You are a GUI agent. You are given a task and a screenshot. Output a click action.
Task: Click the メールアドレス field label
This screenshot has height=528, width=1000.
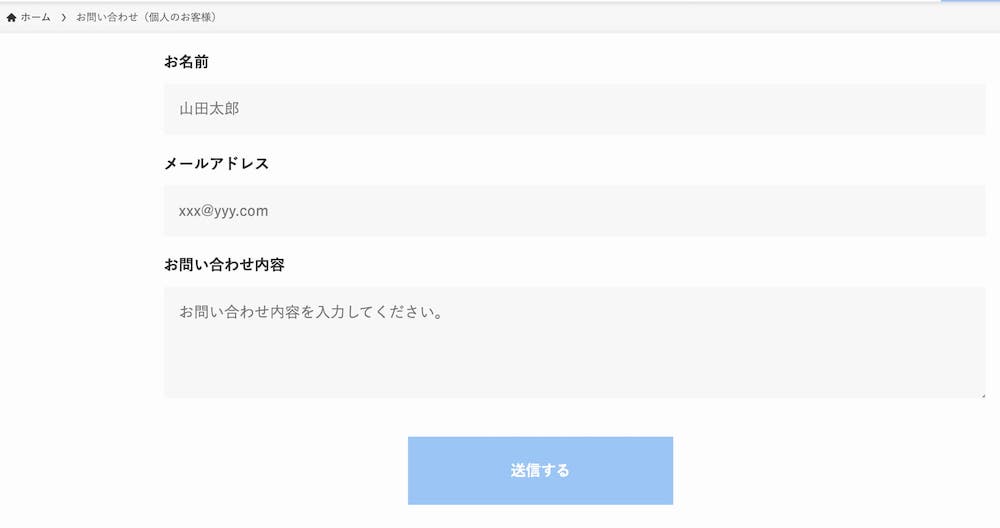(217, 163)
